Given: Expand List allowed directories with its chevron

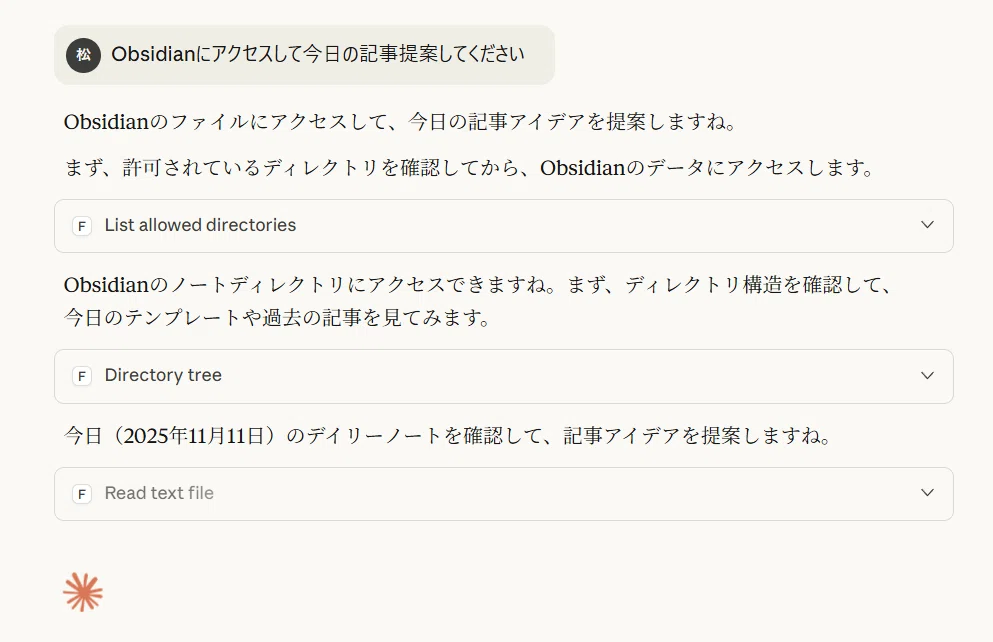Looking at the screenshot, I should 927,225.
